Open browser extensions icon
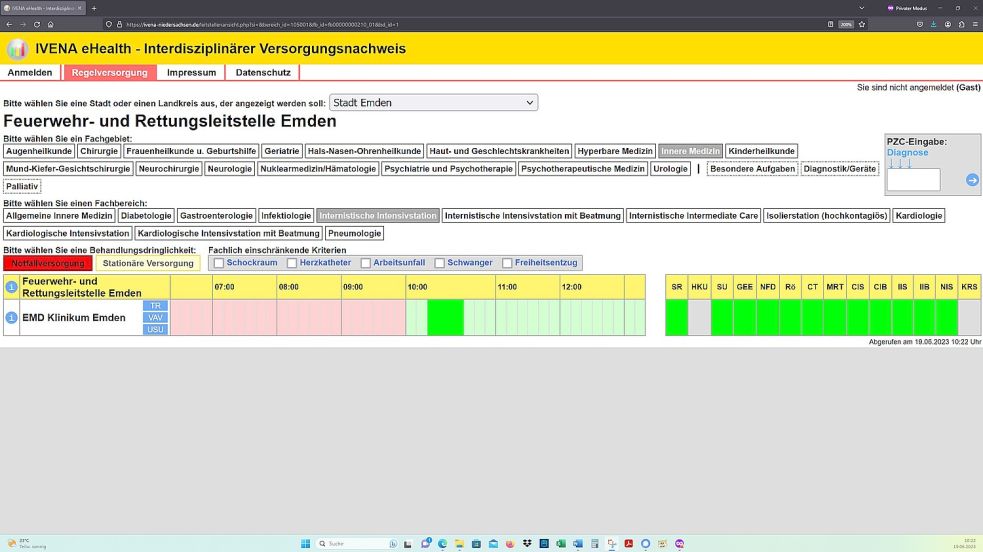The height and width of the screenshot is (552, 983). pyautogui.click(x=961, y=24)
